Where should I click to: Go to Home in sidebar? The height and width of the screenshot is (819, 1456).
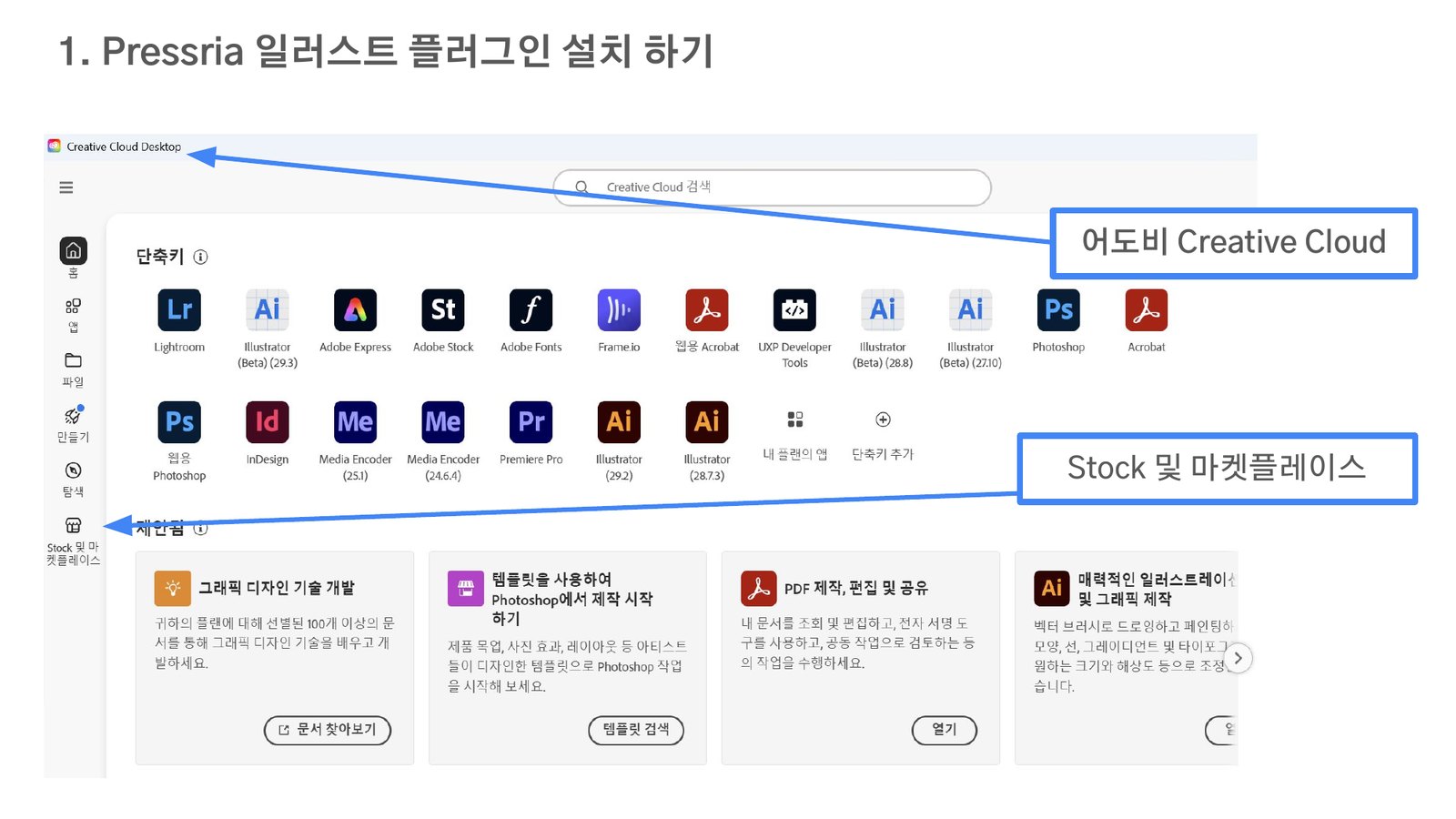(74, 250)
